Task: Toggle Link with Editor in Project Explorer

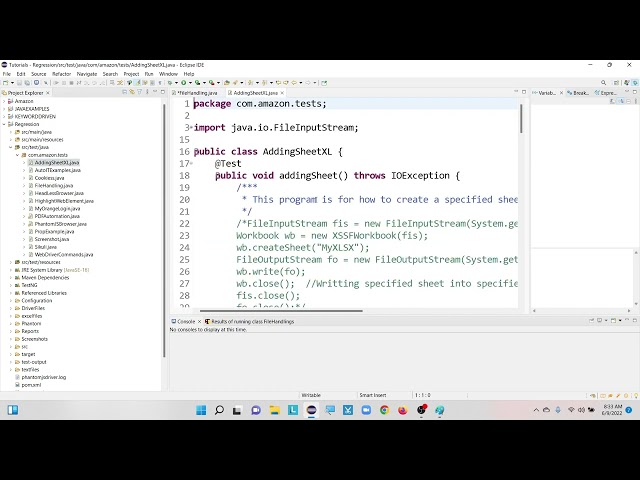Action: (x=132, y=93)
